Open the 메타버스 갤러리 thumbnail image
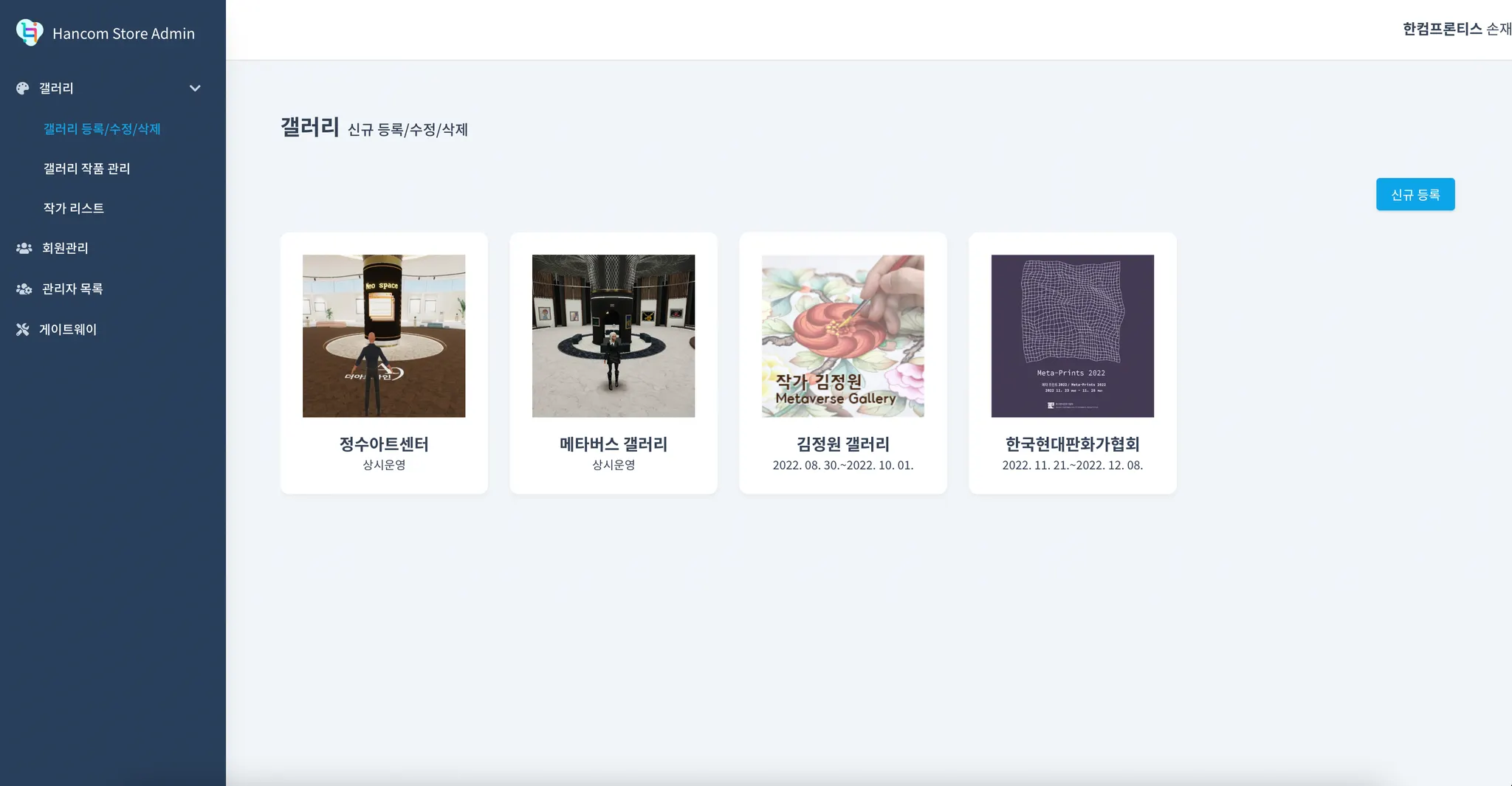 pyautogui.click(x=614, y=336)
